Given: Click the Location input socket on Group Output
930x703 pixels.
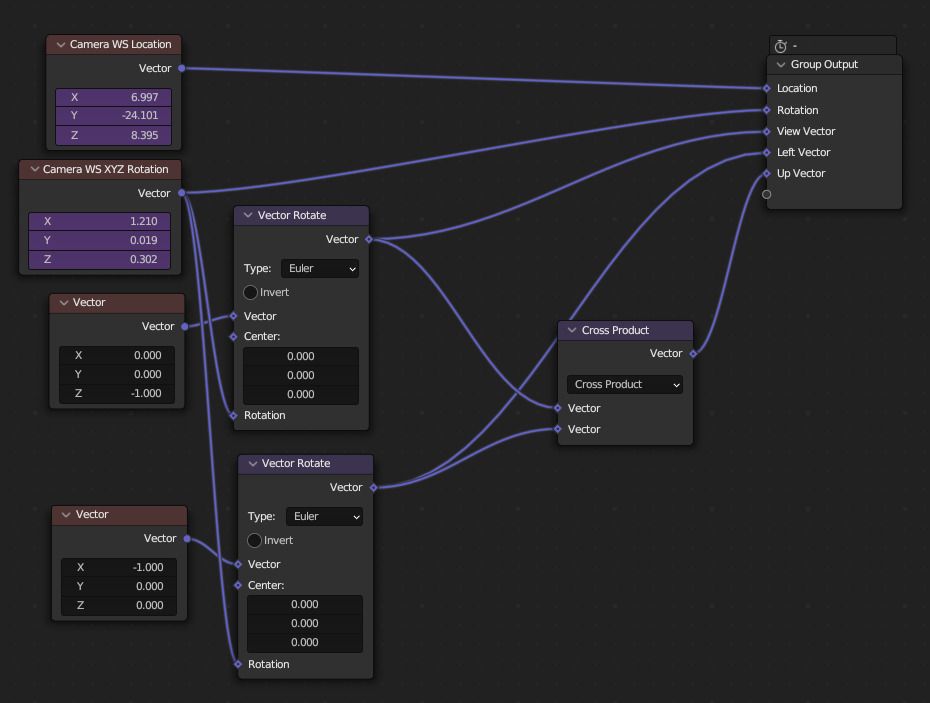Looking at the screenshot, I should (767, 88).
